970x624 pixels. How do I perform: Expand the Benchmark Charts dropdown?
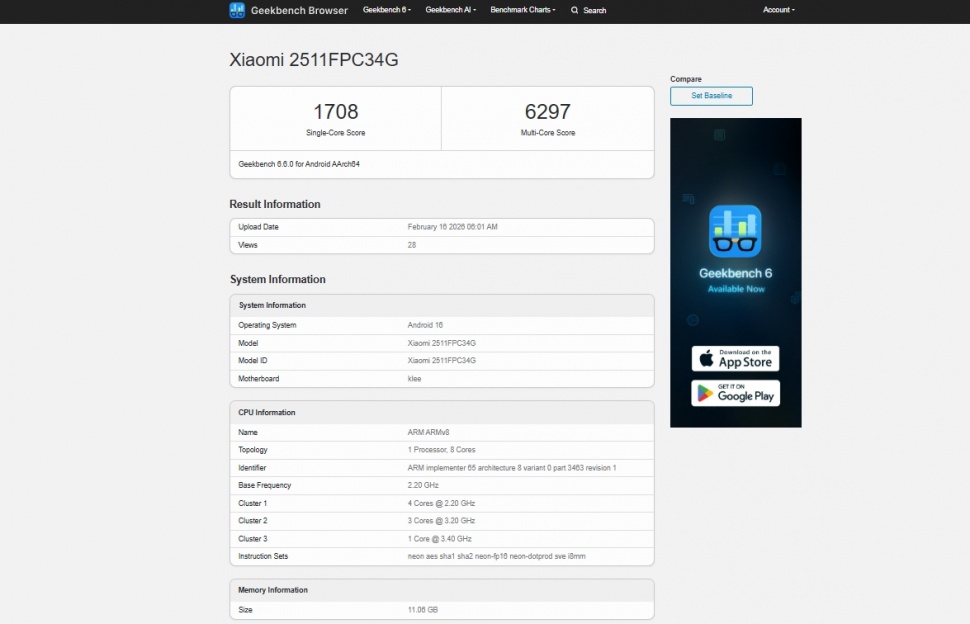tap(522, 9)
